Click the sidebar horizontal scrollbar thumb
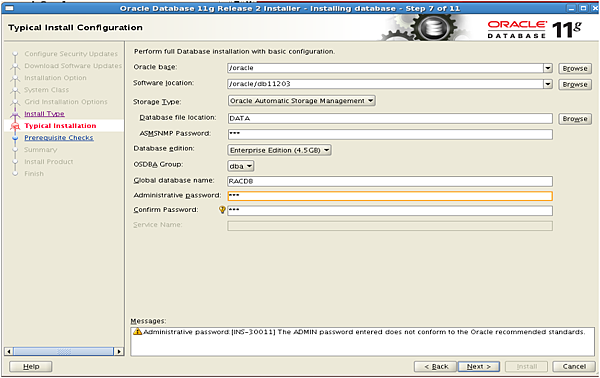Screen dimensions: 600x378 pos(64,351)
